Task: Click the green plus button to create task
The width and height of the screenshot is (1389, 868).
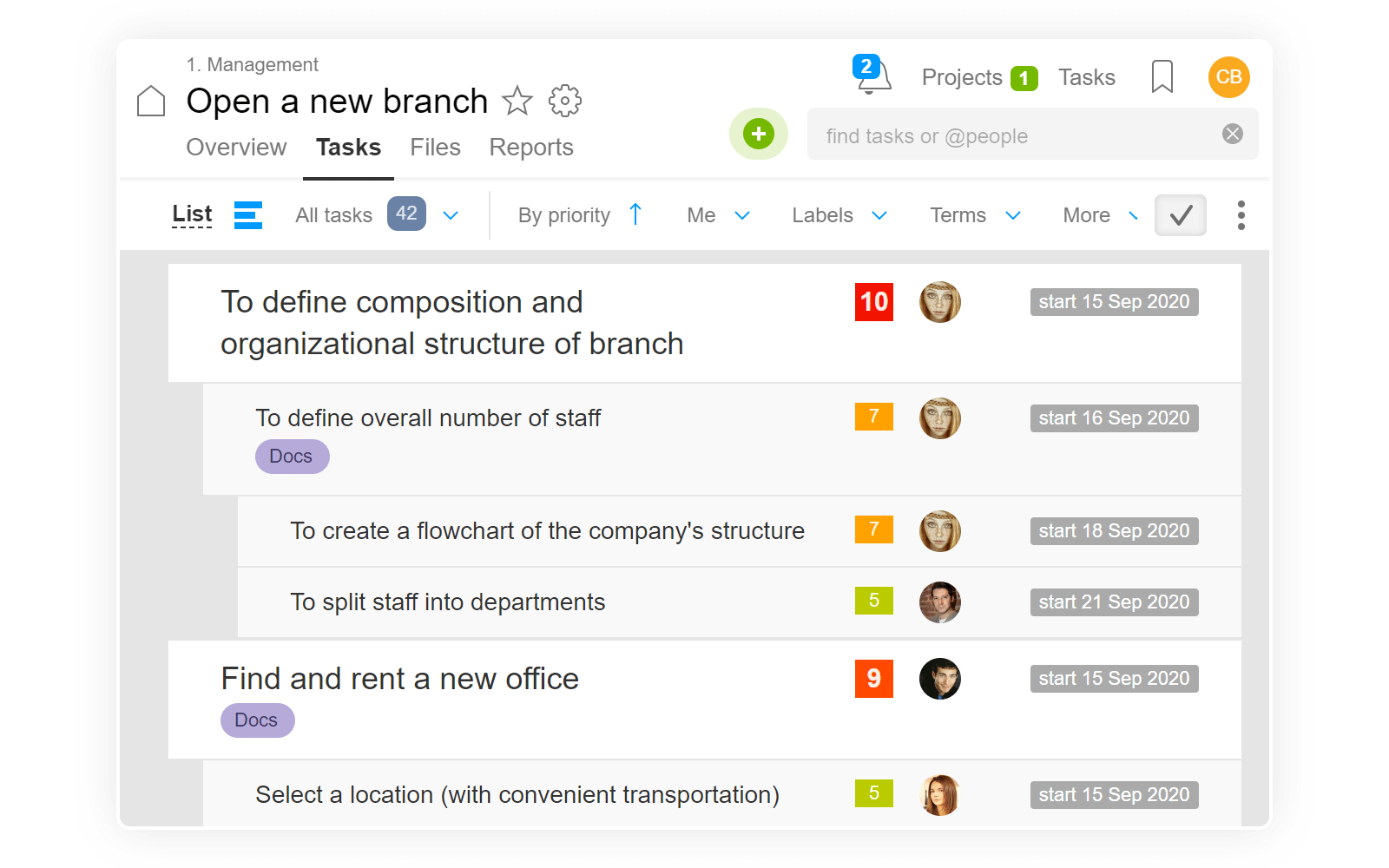Action: pyautogui.click(x=758, y=134)
